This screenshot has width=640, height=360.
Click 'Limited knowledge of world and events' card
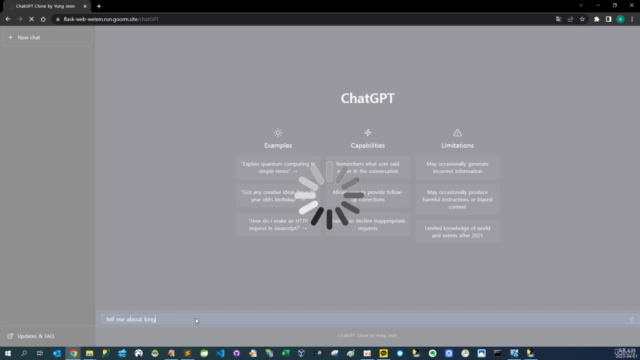(x=457, y=231)
